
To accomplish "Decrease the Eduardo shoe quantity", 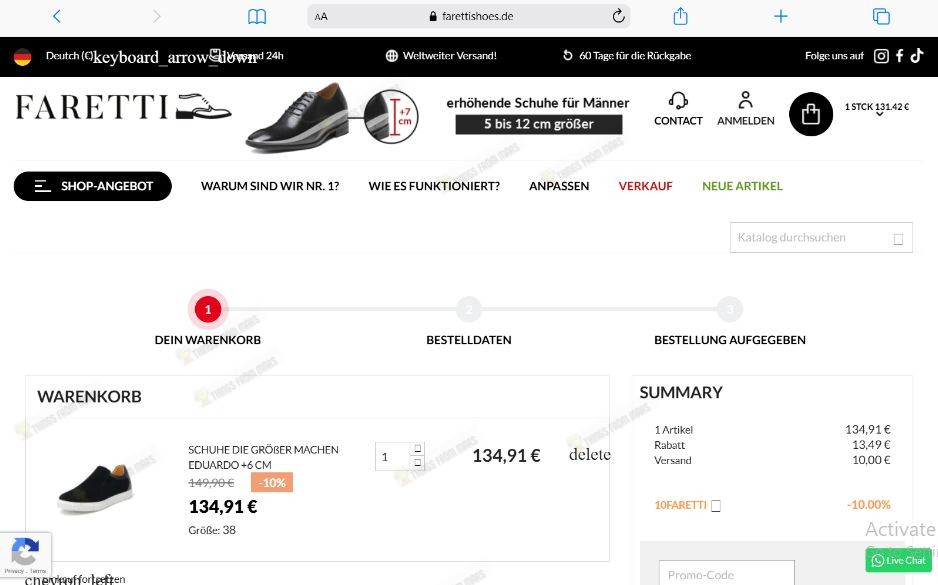I will coord(417,462).
